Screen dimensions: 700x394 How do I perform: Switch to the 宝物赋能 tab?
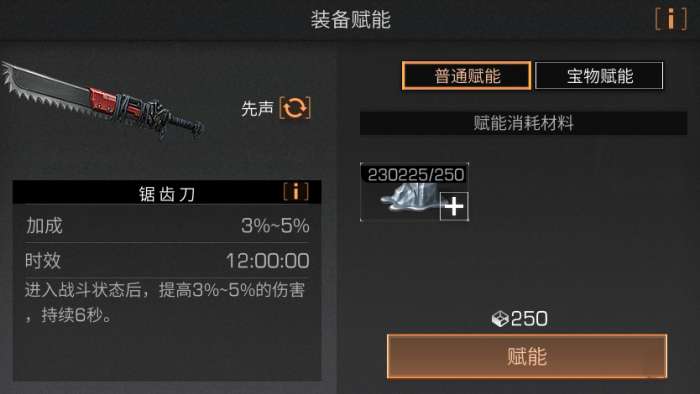[599, 76]
